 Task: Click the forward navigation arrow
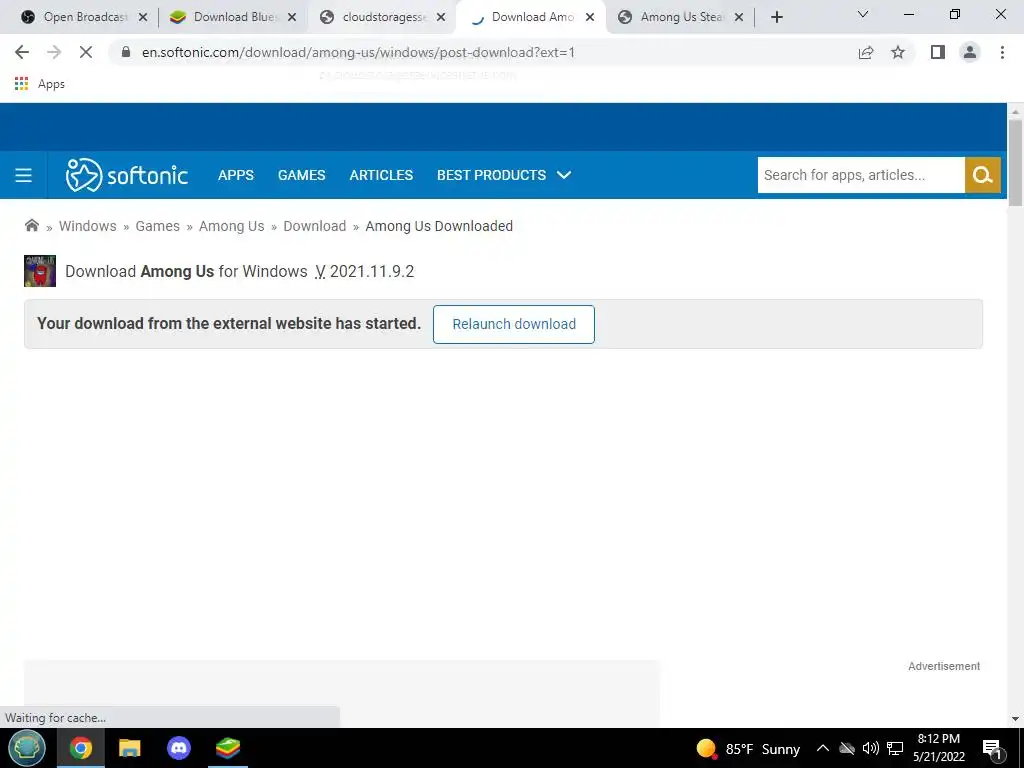[54, 52]
